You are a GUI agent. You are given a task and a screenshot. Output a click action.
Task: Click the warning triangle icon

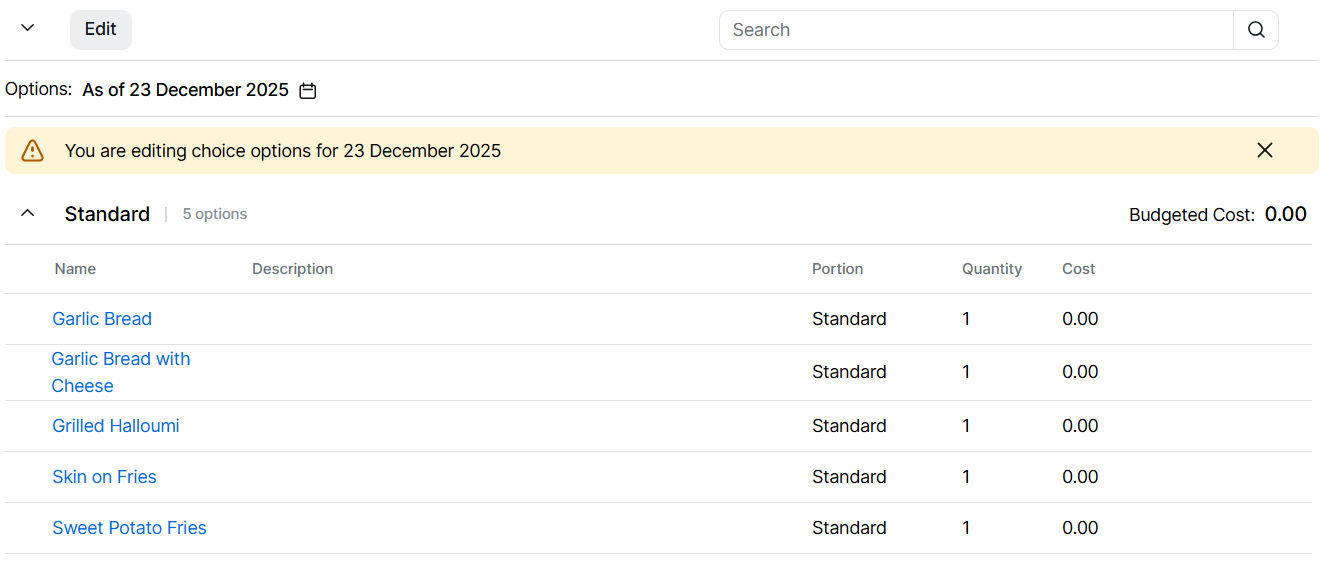coord(33,151)
